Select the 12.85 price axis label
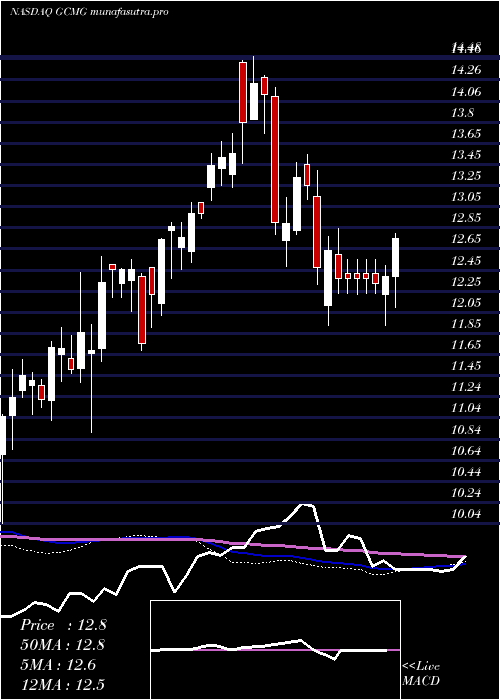The width and height of the screenshot is (500, 700). coord(467,218)
